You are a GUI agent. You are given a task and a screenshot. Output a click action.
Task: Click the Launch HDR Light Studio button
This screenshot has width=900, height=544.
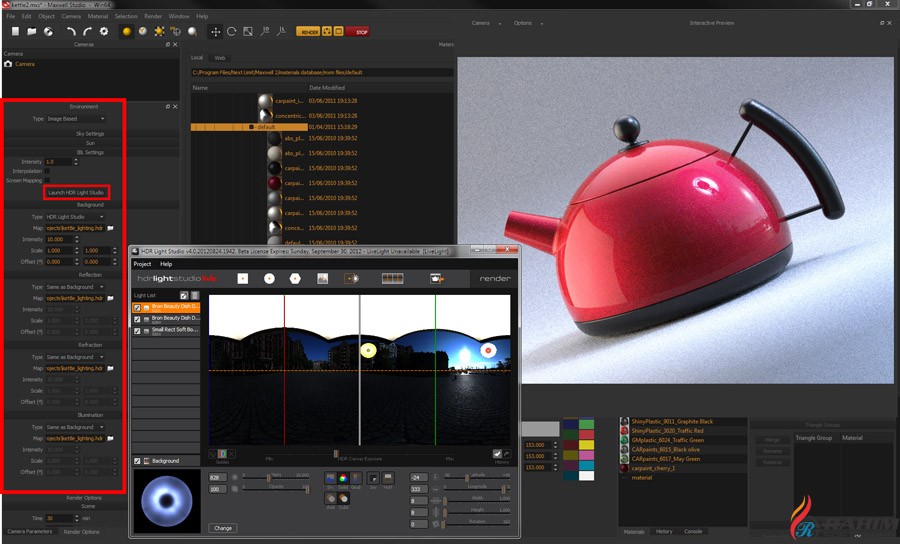point(76,192)
